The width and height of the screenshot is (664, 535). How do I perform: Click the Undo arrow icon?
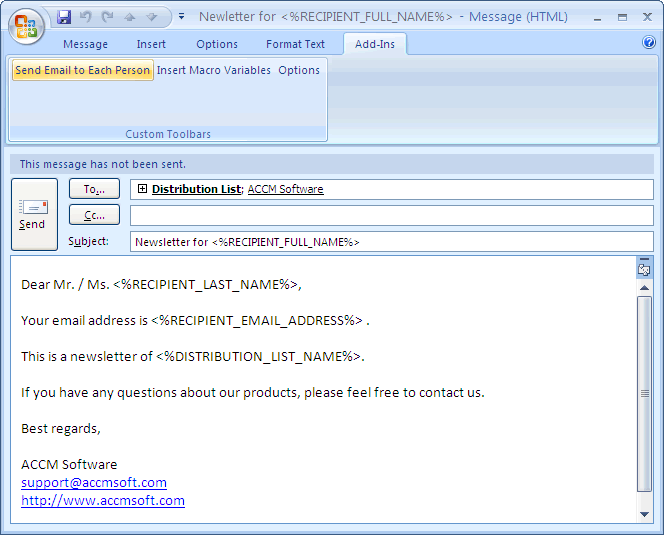click(86, 17)
